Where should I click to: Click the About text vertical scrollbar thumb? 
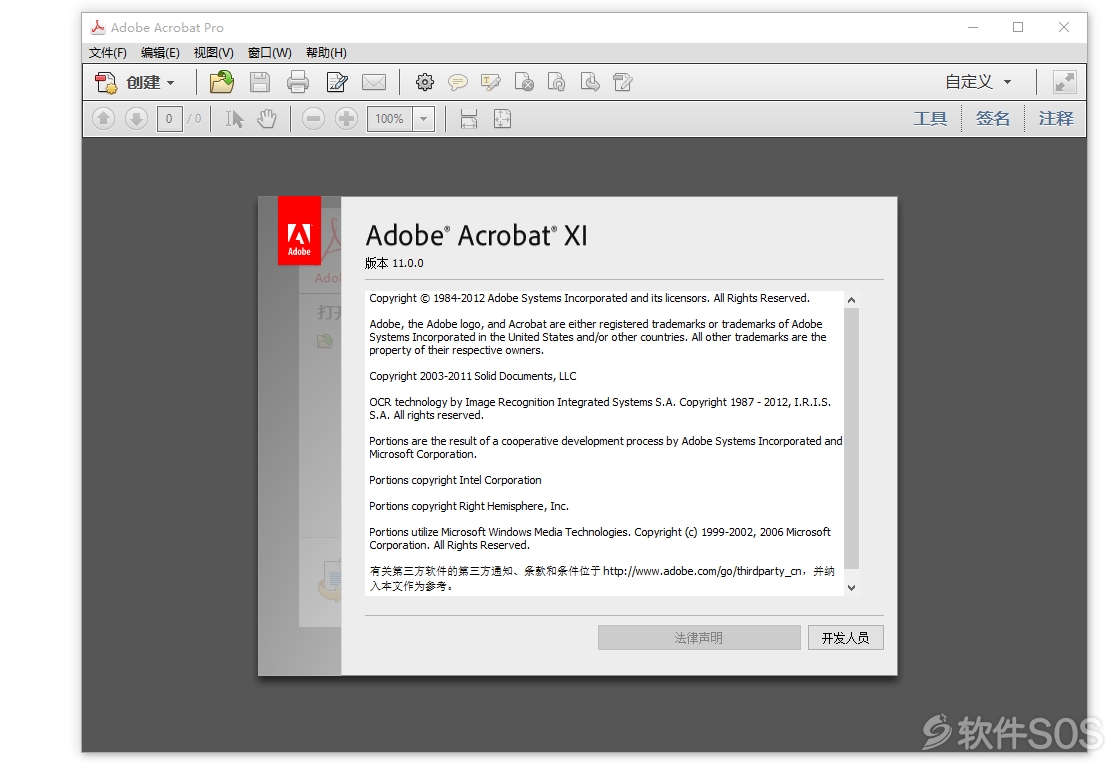[x=851, y=438]
